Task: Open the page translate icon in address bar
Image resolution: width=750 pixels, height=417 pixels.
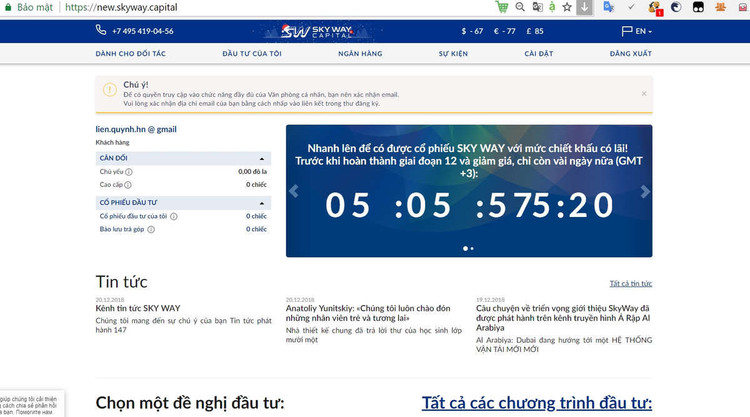Action: point(537,7)
